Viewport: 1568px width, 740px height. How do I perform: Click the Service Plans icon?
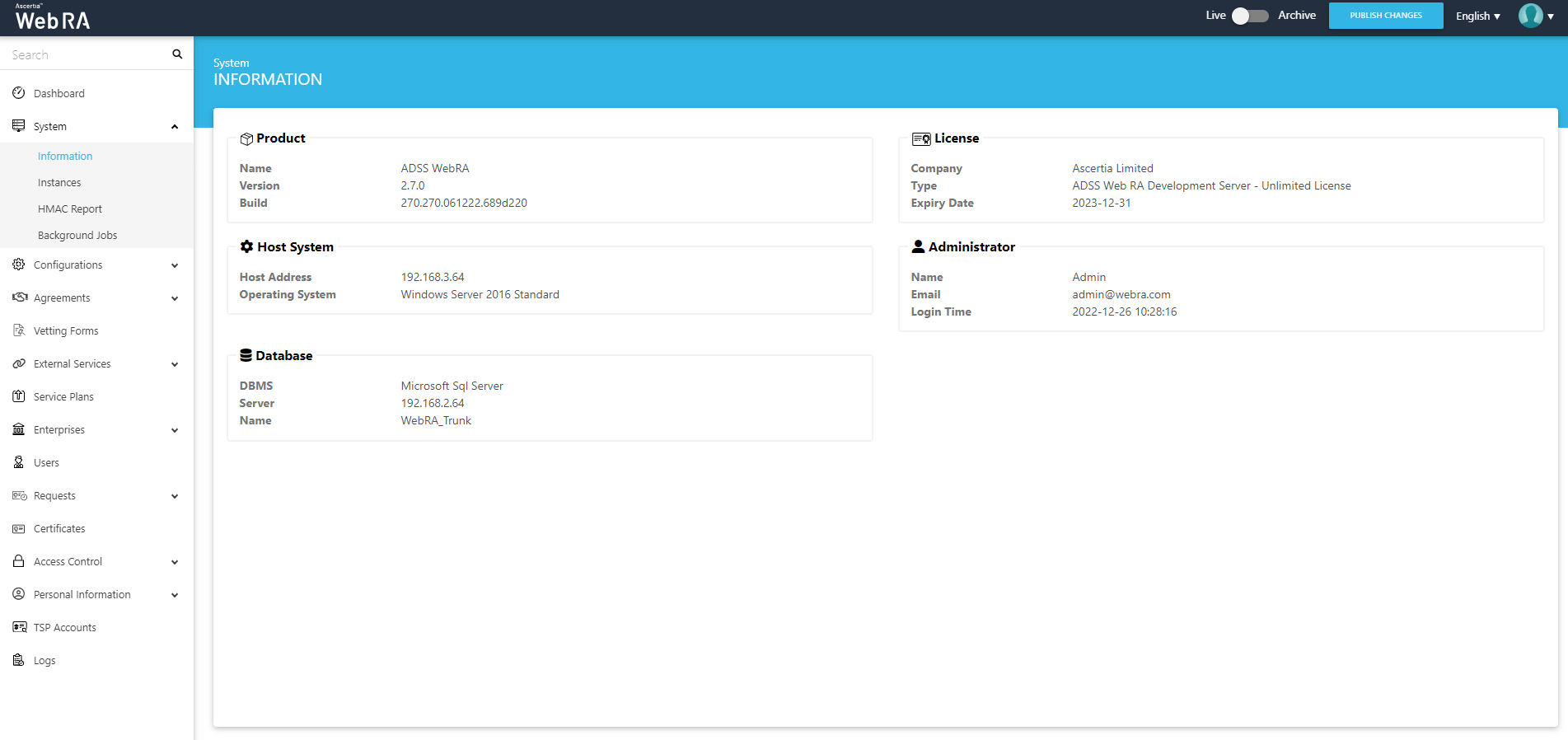(x=18, y=396)
